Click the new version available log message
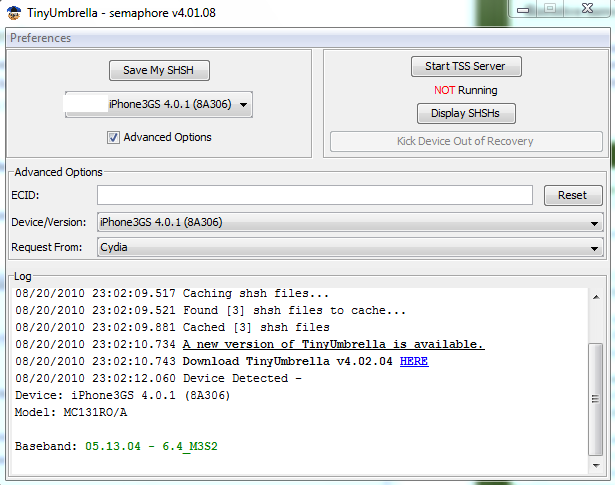This screenshot has height=485, width=615. (x=333, y=344)
